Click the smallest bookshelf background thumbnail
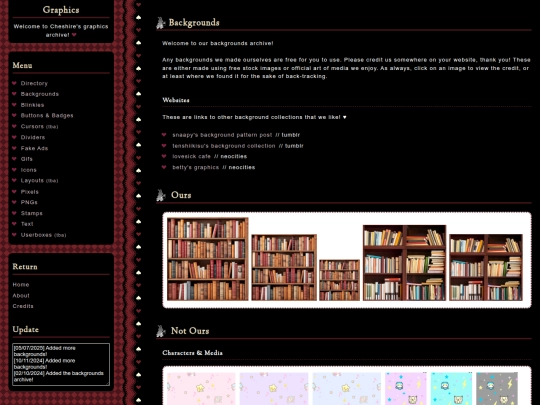Viewport: 540px width, 405px height. tap(339, 280)
